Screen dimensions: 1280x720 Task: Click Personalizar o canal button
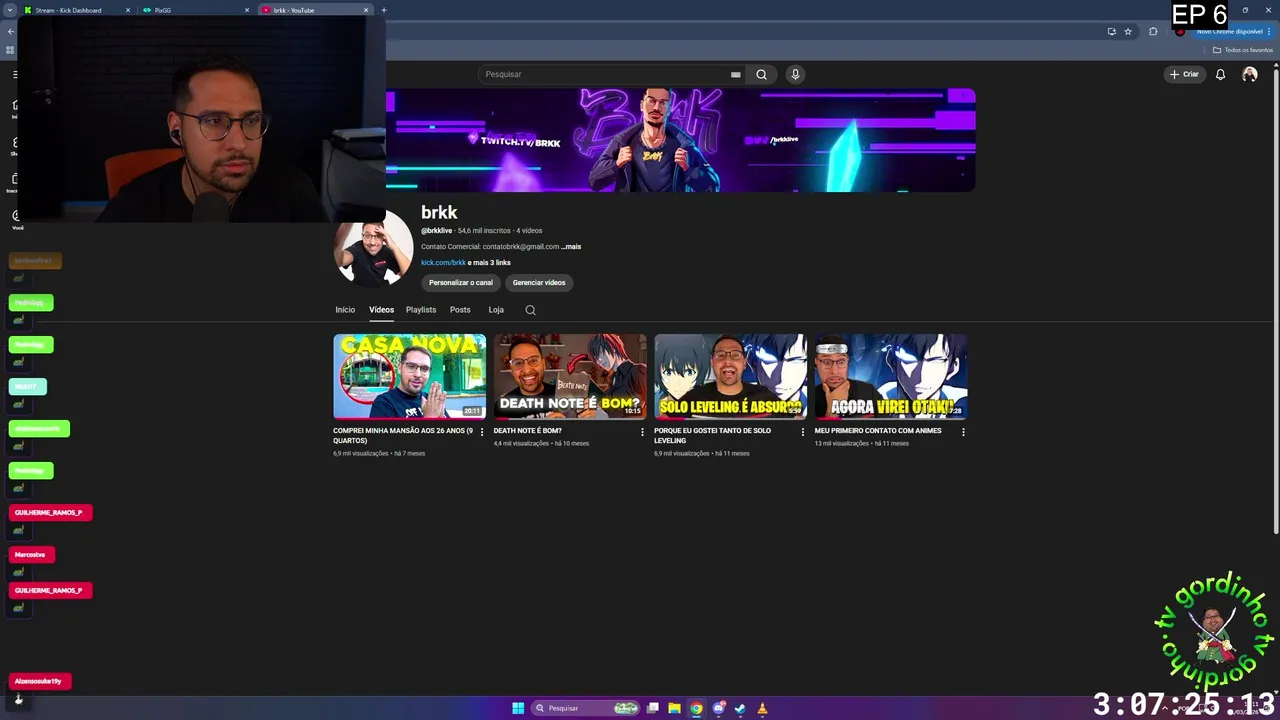[x=461, y=282]
